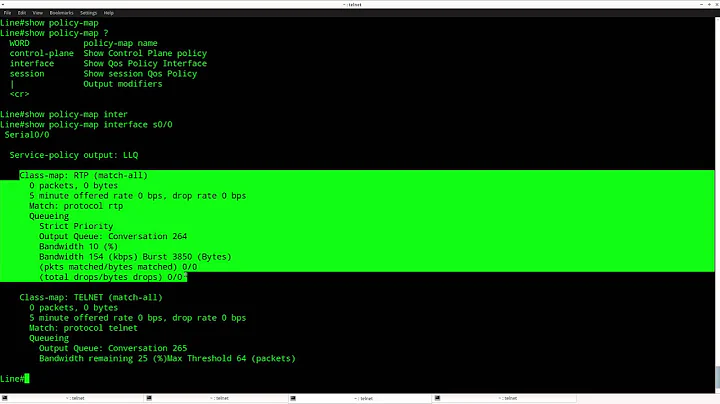The height and width of the screenshot is (404, 720).
Task: Click 'show policy-map inter' command line
Action: tap(64, 114)
